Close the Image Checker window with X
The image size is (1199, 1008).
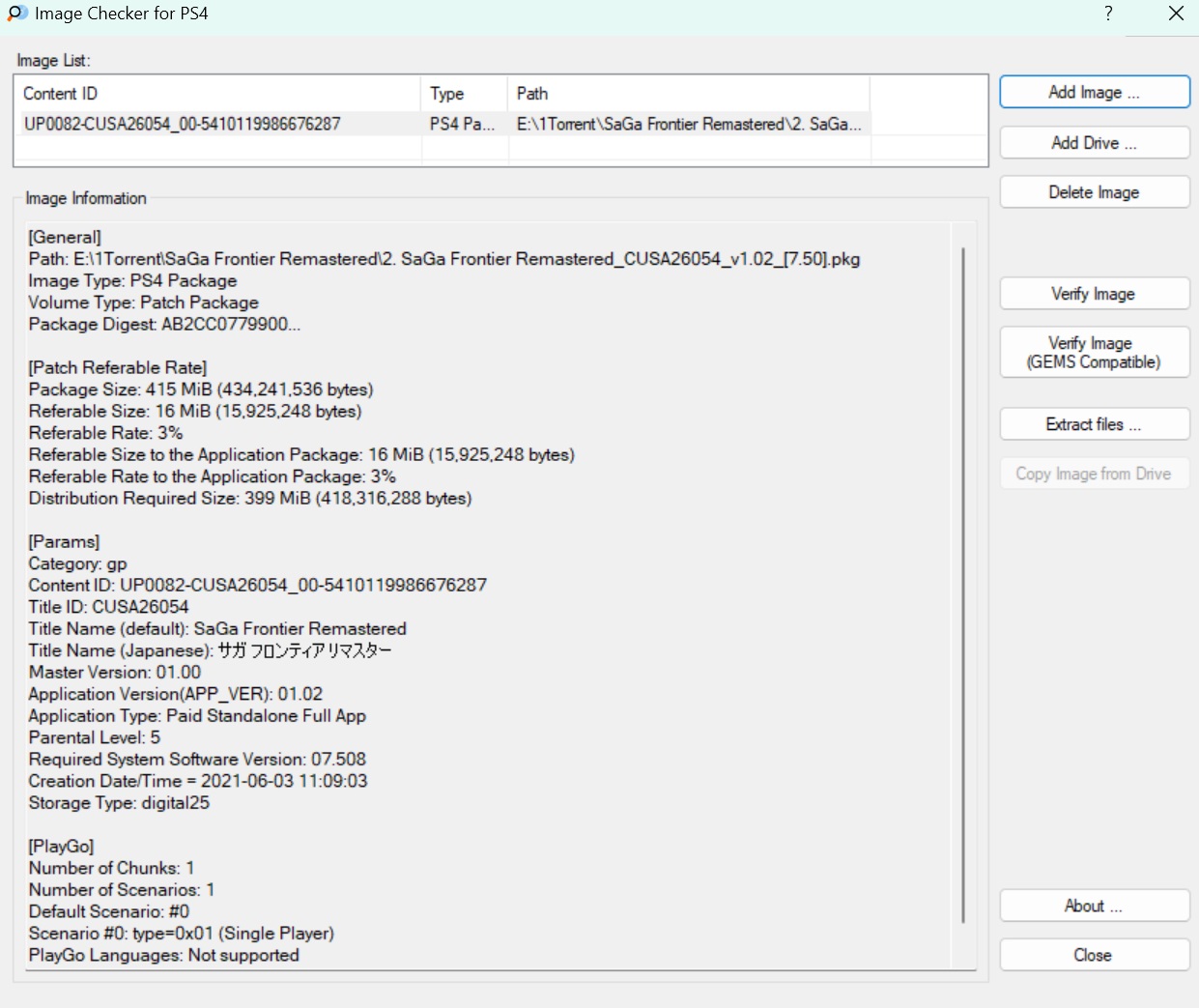[1176, 14]
